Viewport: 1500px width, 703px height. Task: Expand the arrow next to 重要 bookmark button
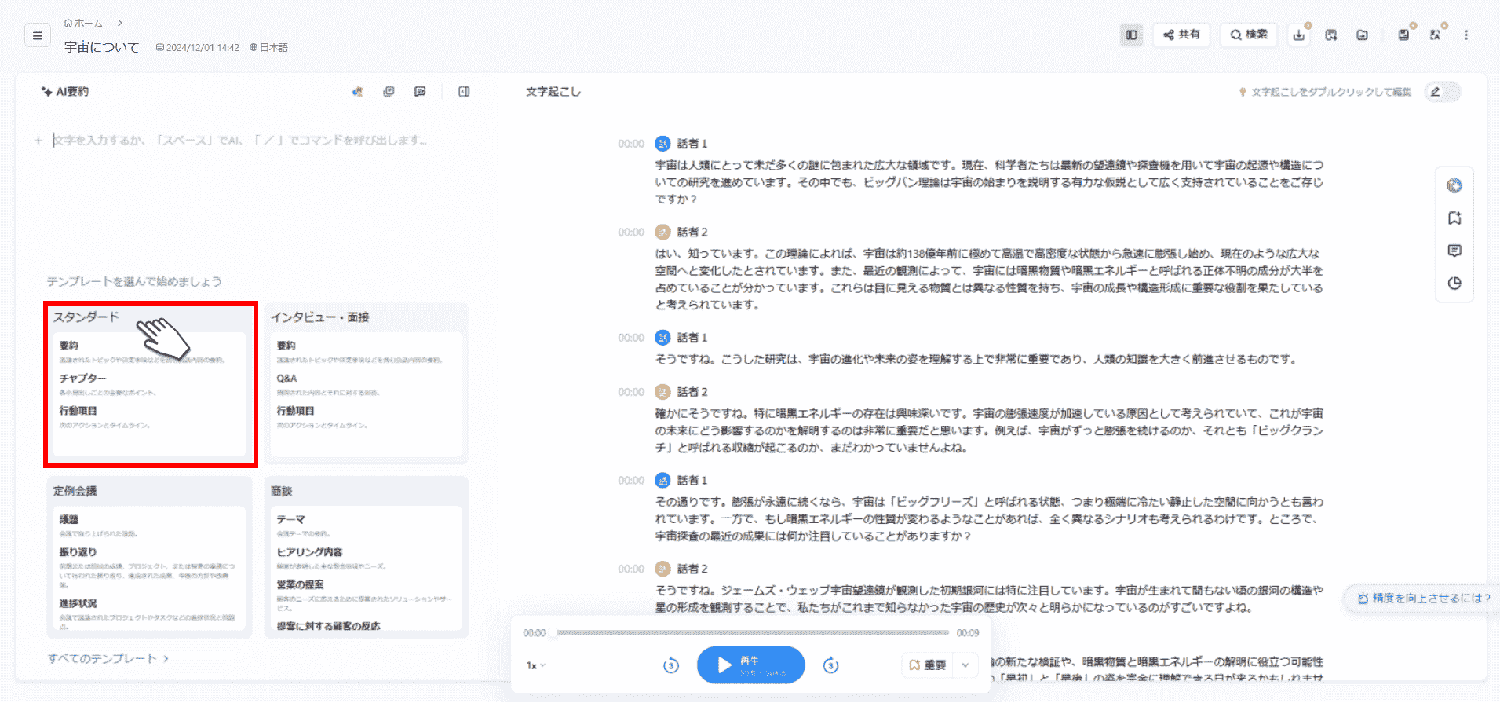point(965,665)
